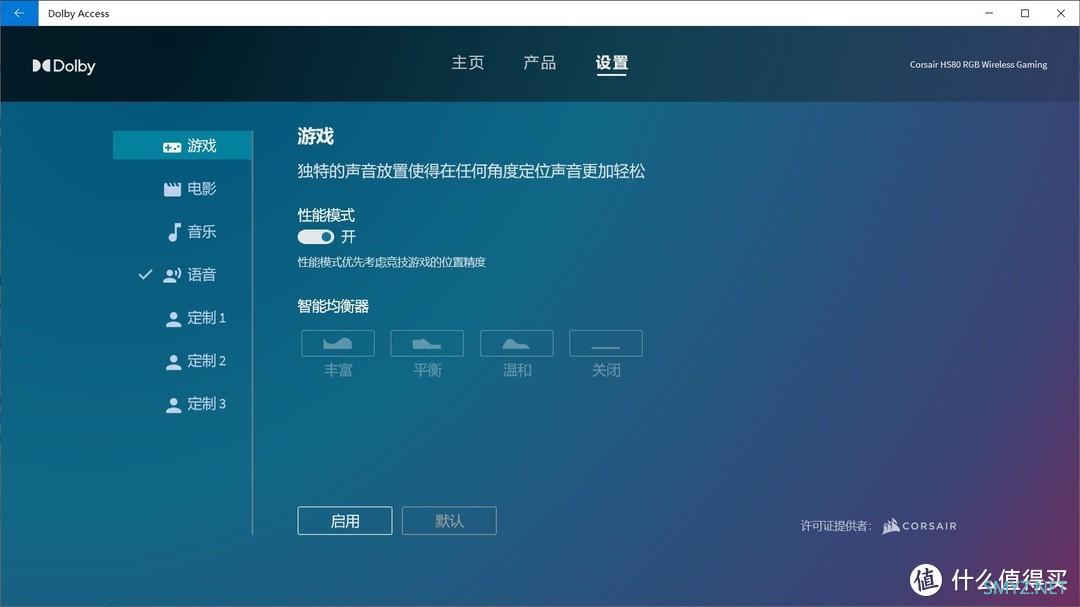Click the 许可证提供者 text
The height and width of the screenshot is (607, 1080).
(835, 526)
